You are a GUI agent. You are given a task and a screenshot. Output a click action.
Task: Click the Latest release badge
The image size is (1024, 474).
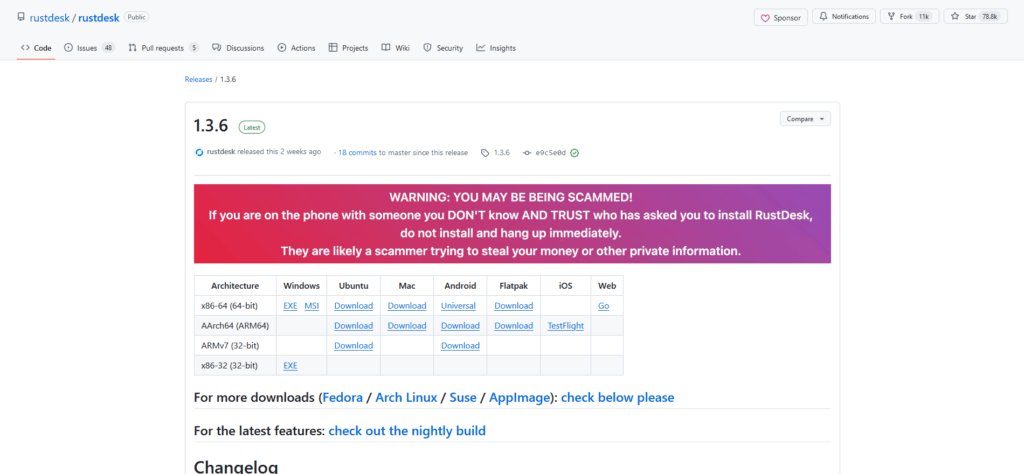252,127
